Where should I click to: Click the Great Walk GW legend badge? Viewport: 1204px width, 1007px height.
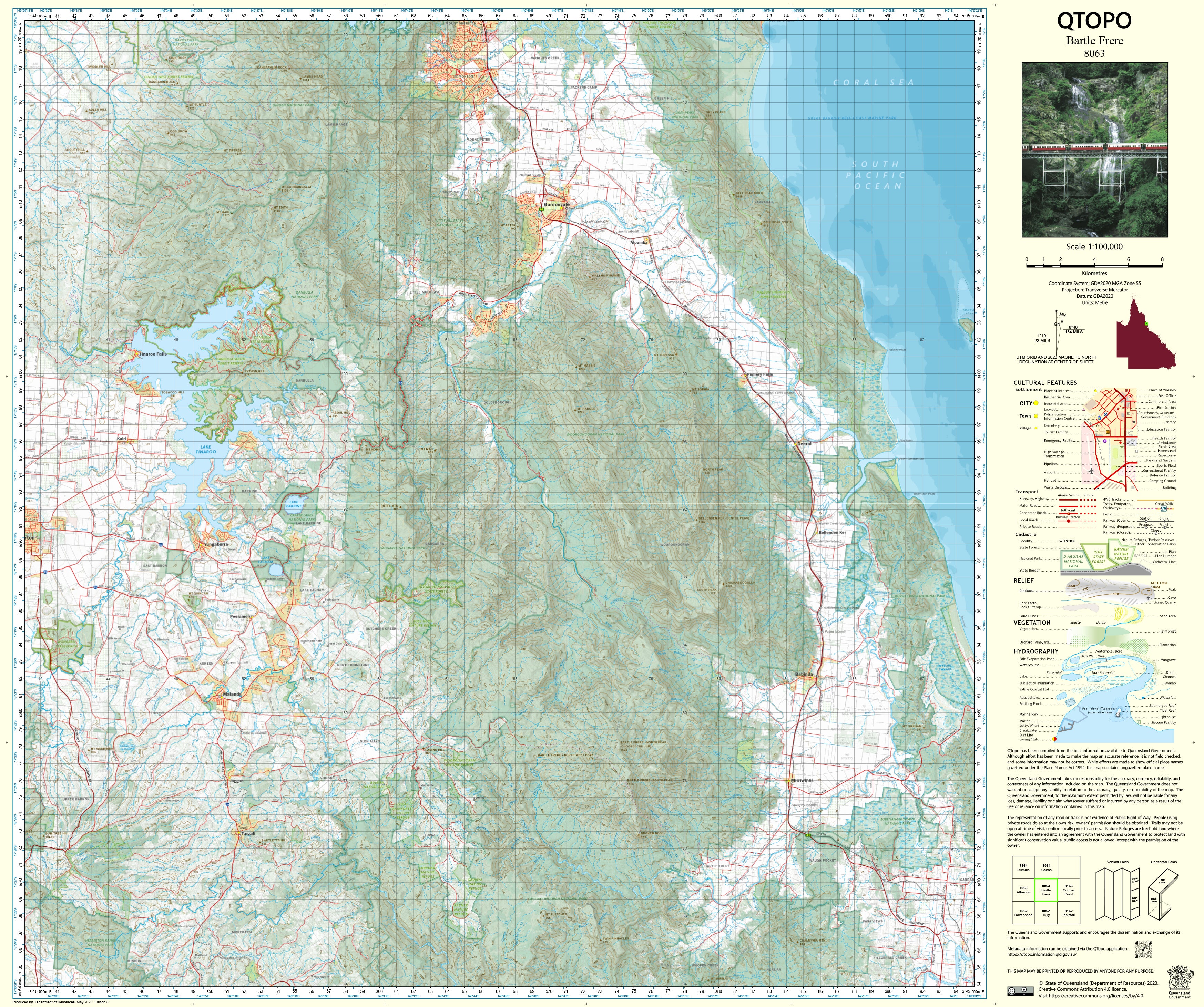point(1163,508)
